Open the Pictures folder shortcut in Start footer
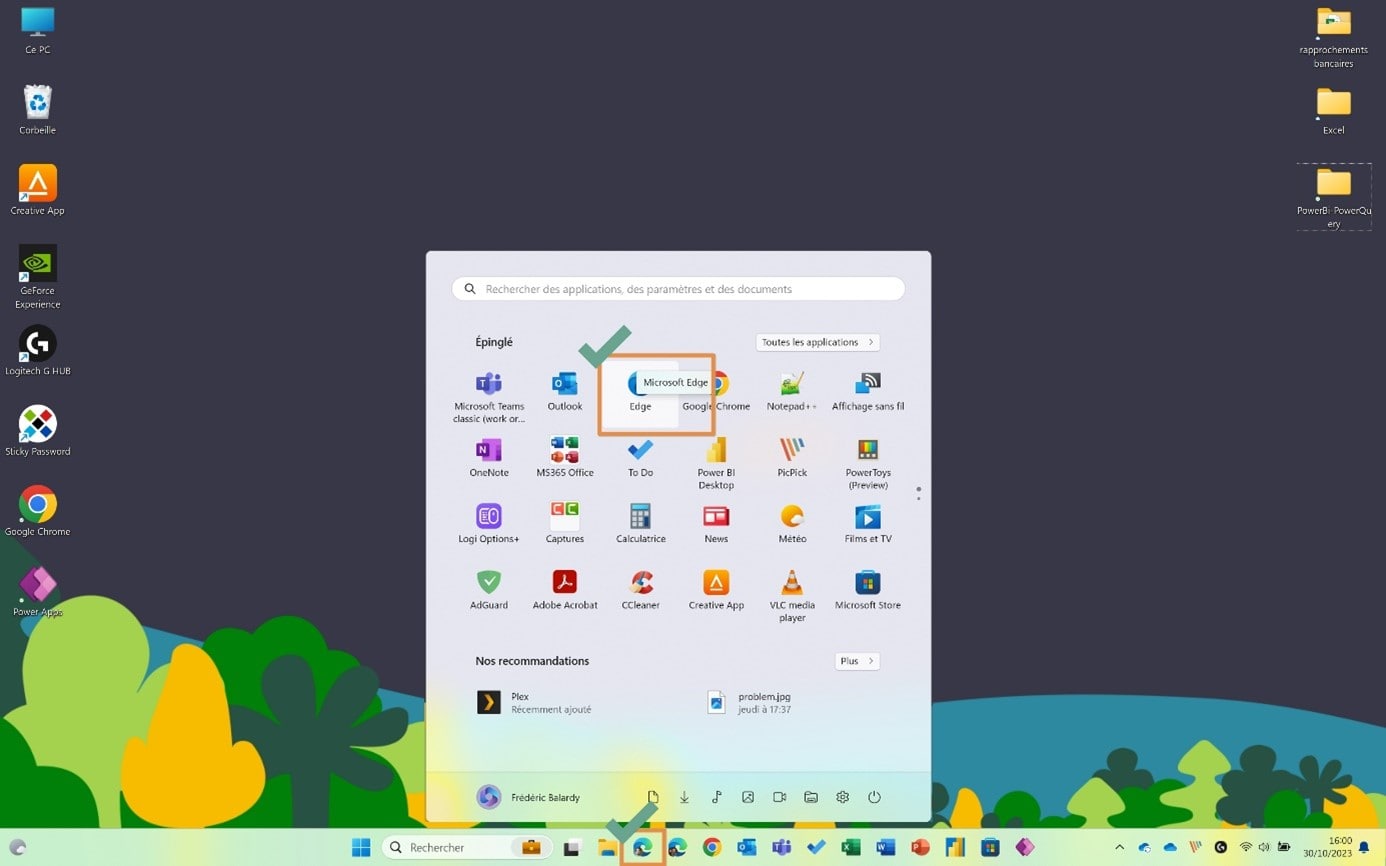The height and width of the screenshot is (866, 1386). point(748,797)
